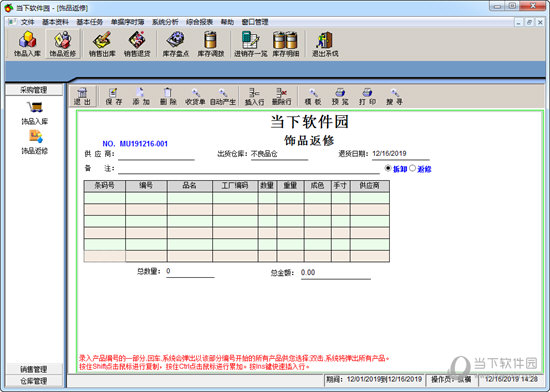
Task: Click the 搜寻 search icon
Action: tap(394, 96)
